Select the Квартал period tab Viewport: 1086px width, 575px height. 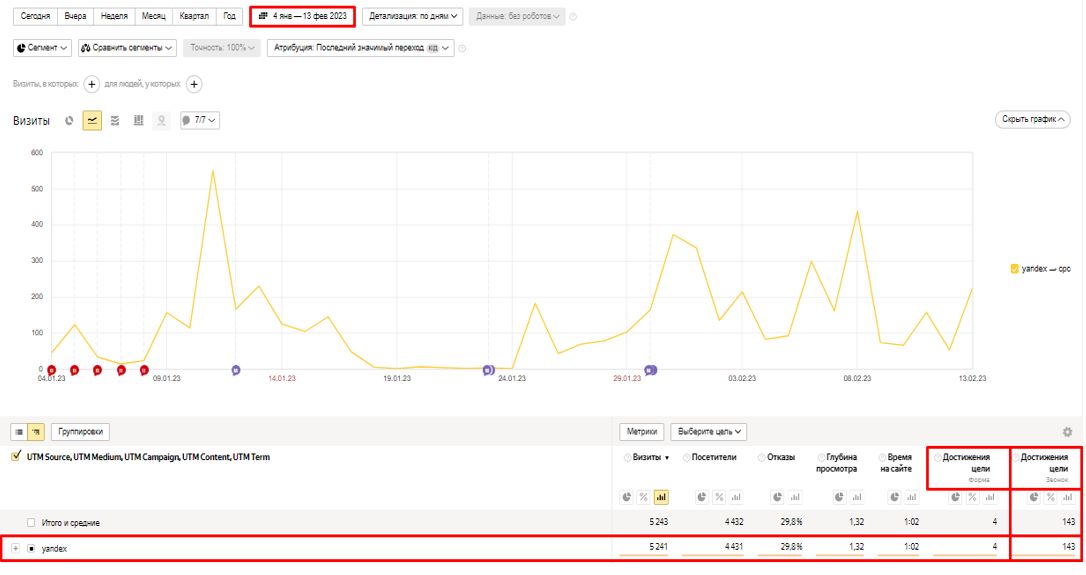[195, 16]
